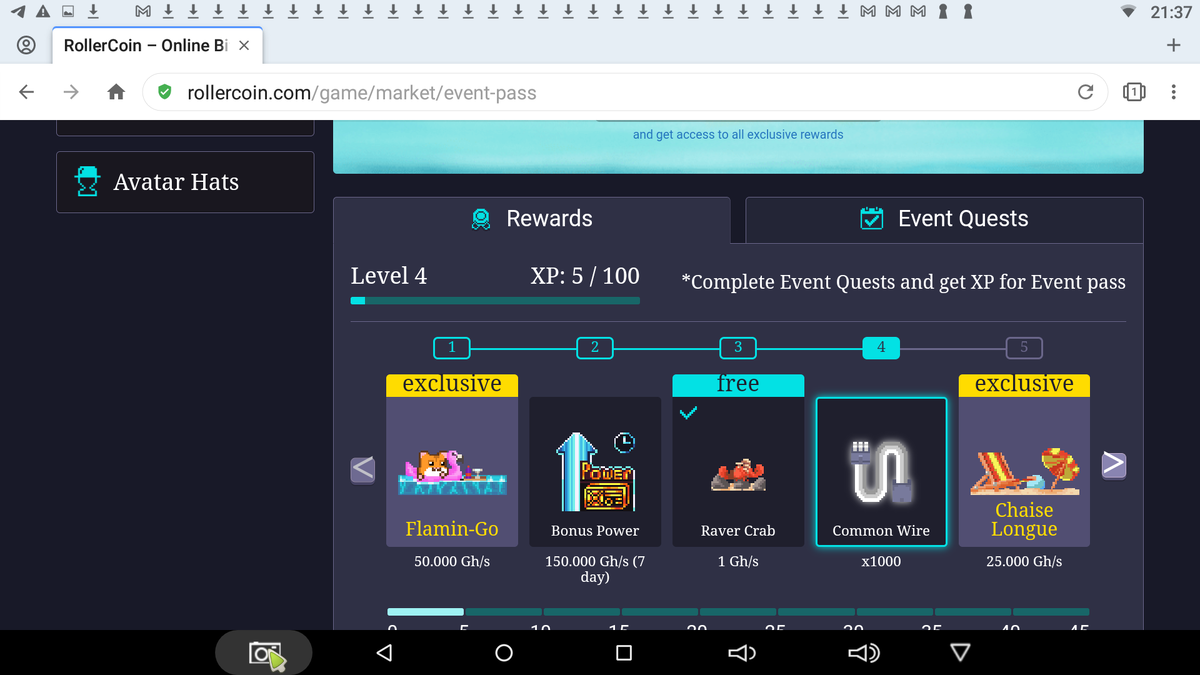Click the browser profile icon
1200x675 pixels.
pos(27,46)
